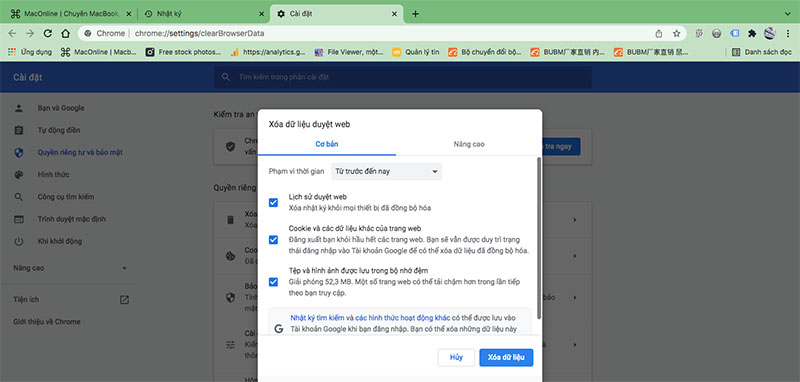Click the address bar URL

tap(199, 34)
